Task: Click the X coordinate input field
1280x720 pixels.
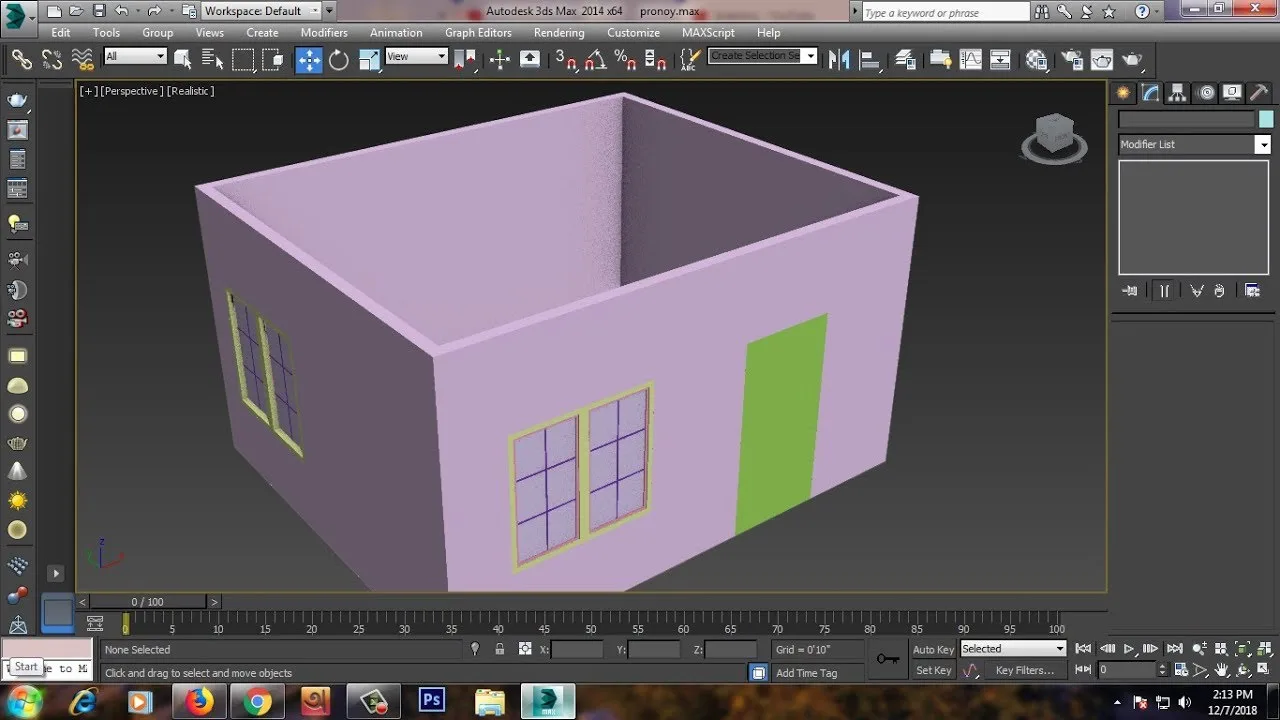Action: (578, 650)
